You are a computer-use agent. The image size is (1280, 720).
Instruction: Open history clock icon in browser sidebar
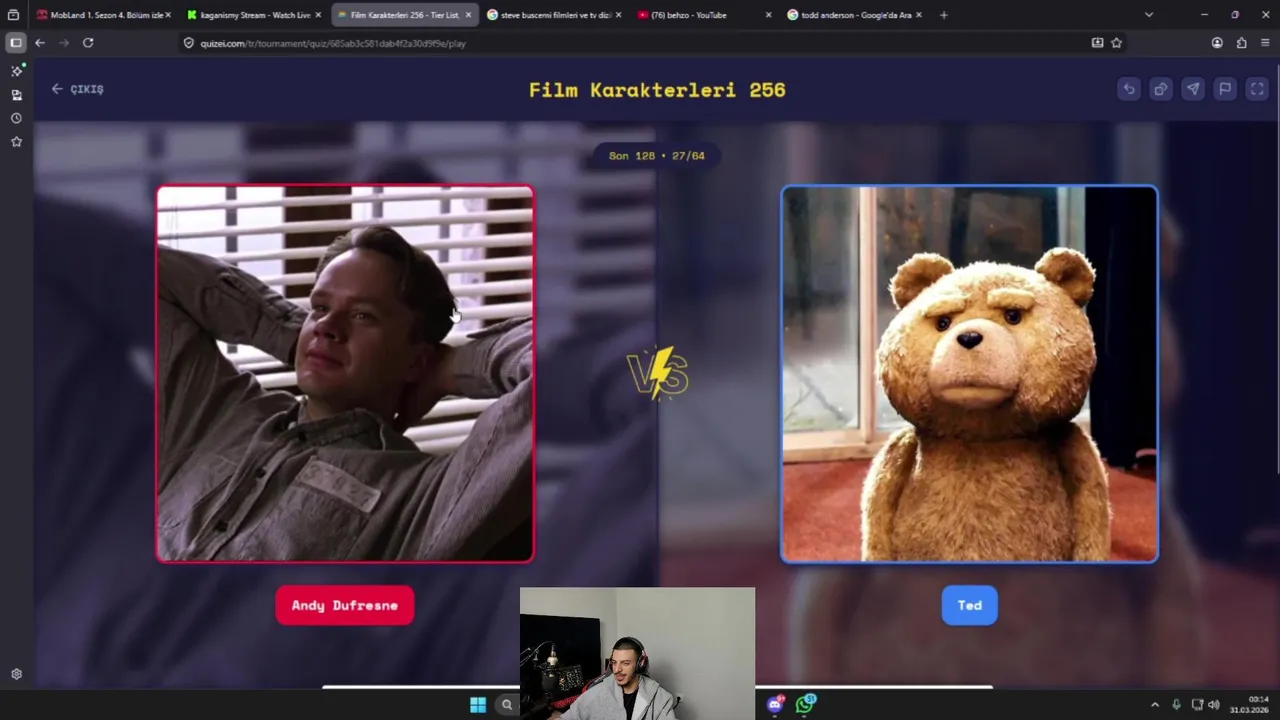(x=16, y=118)
